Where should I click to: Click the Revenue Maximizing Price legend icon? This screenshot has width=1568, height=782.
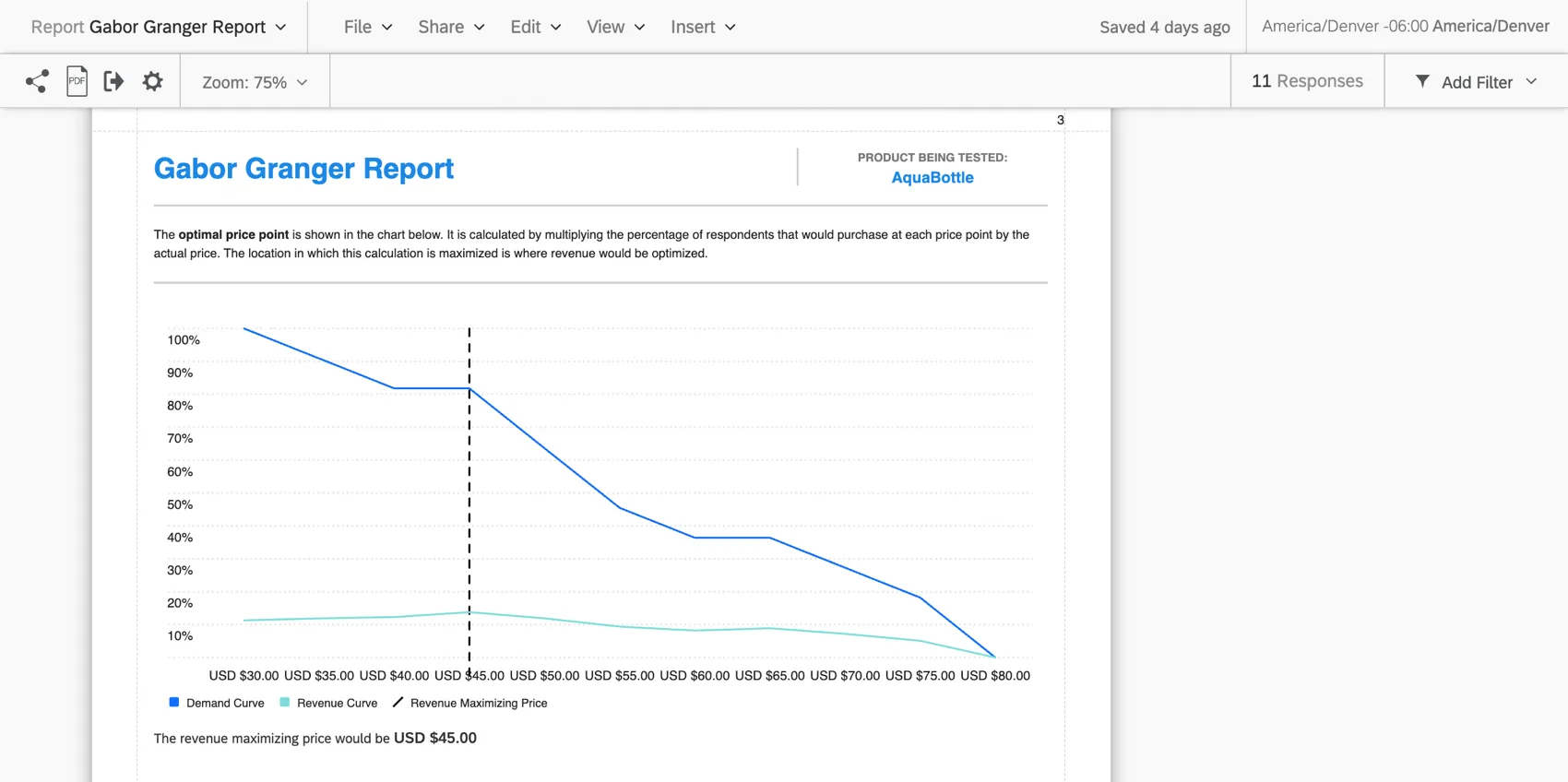(398, 703)
